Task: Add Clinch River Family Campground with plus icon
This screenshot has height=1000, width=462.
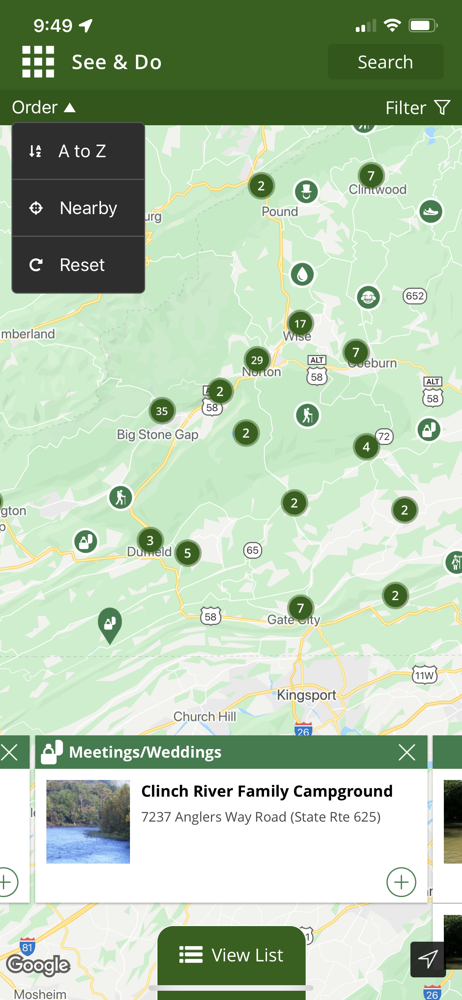Action: [401, 881]
